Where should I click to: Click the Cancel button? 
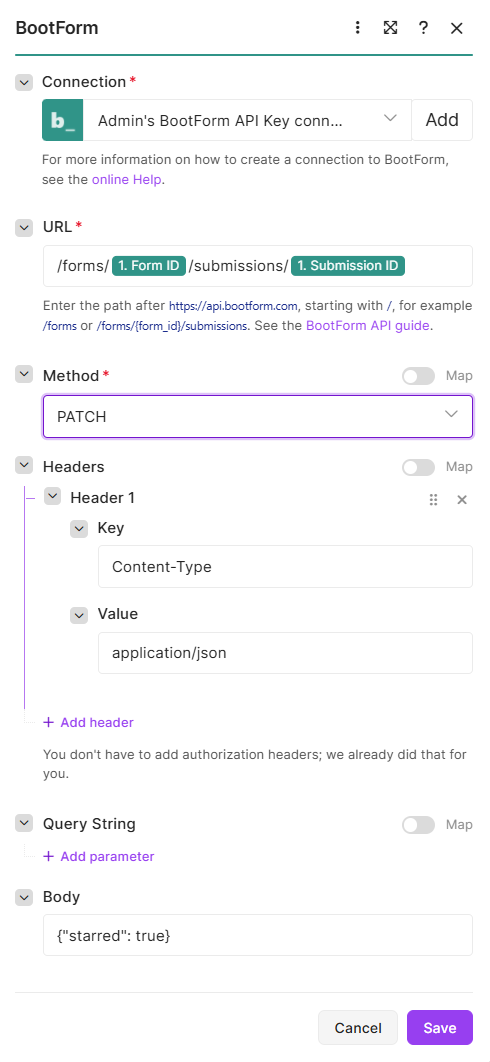click(358, 1028)
